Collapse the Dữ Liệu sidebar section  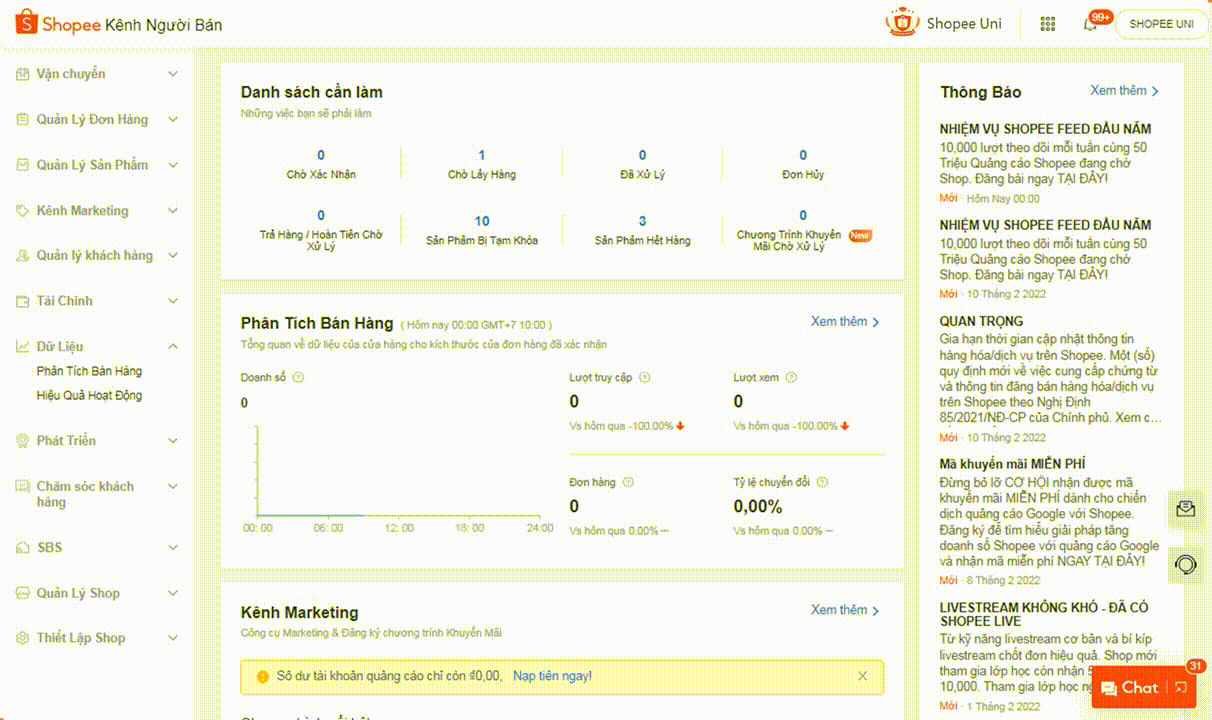click(173, 346)
